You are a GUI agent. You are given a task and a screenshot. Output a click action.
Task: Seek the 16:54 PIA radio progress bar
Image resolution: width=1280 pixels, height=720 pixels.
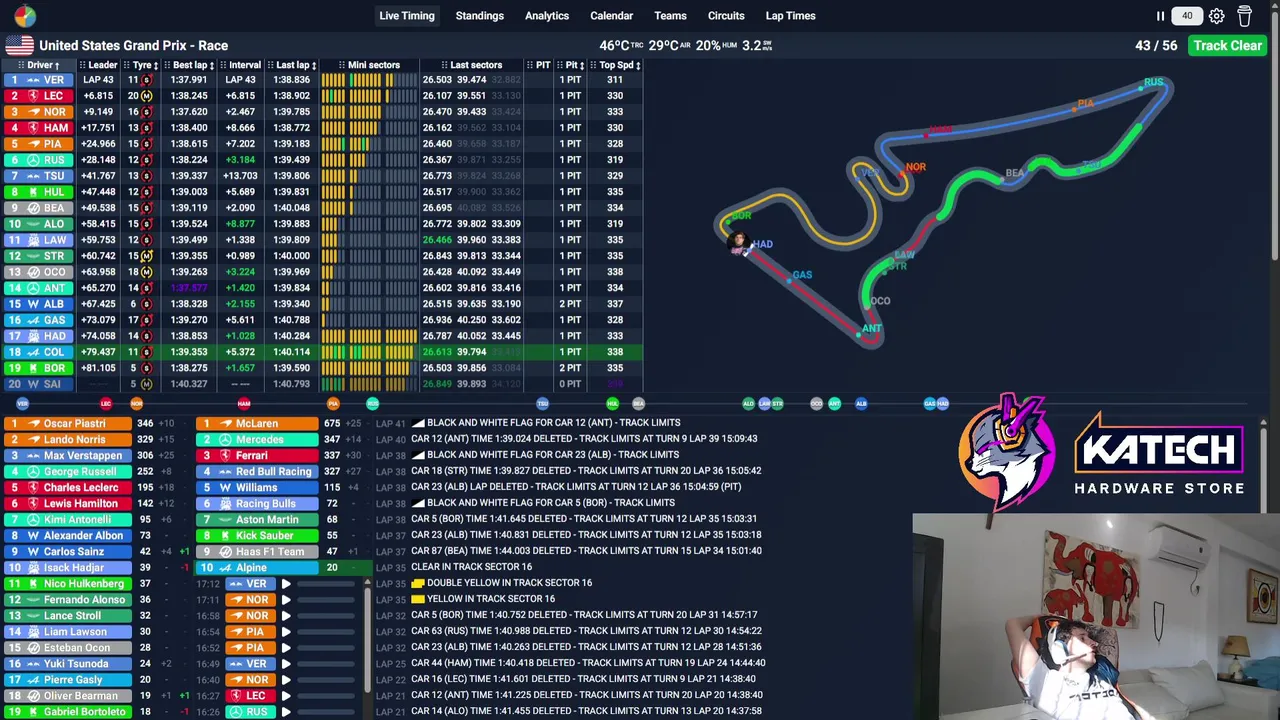[328, 632]
